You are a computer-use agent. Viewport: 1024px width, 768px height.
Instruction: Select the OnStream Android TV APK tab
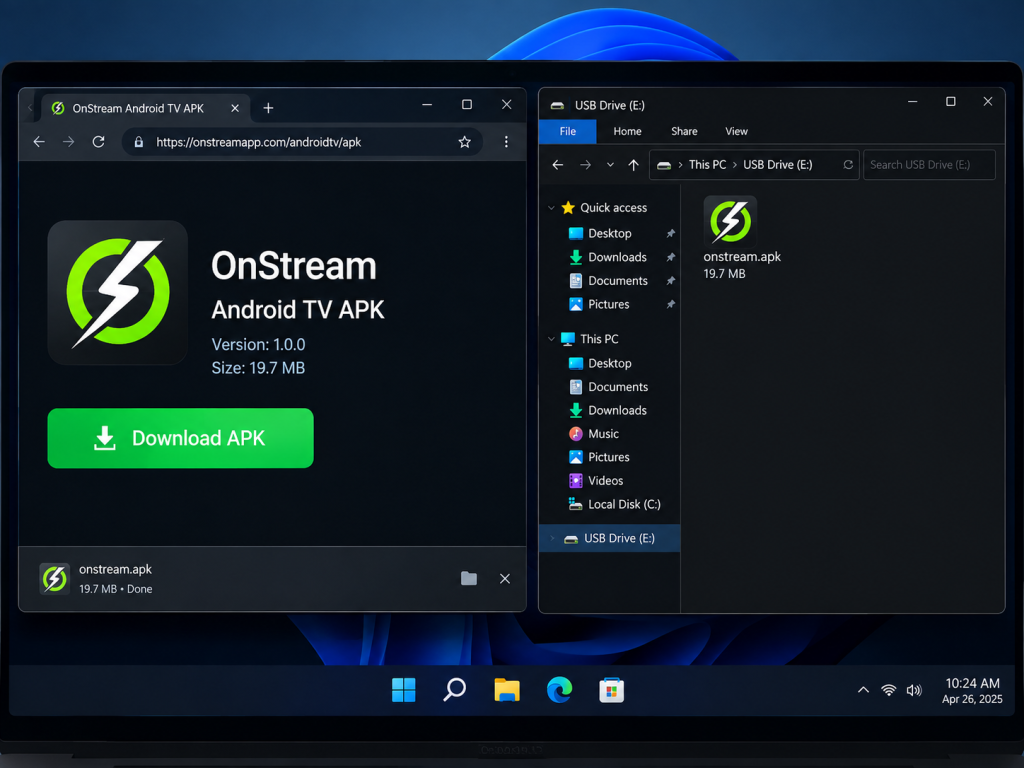145,108
